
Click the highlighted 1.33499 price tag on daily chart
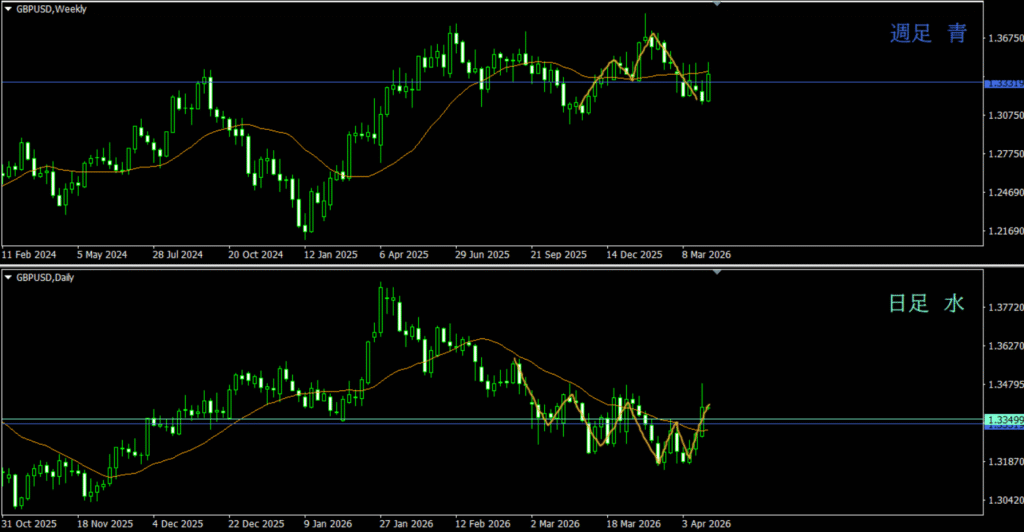pyautogui.click(x=1003, y=419)
